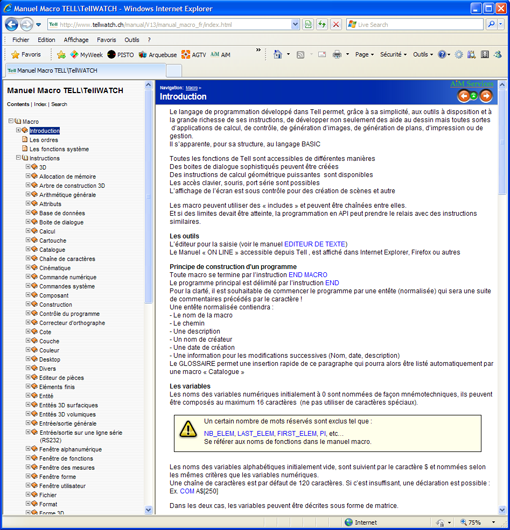Image resolution: width=510 pixels, height=530 pixels.
Task: Click the Refresh page icon
Action: [x=322, y=24]
